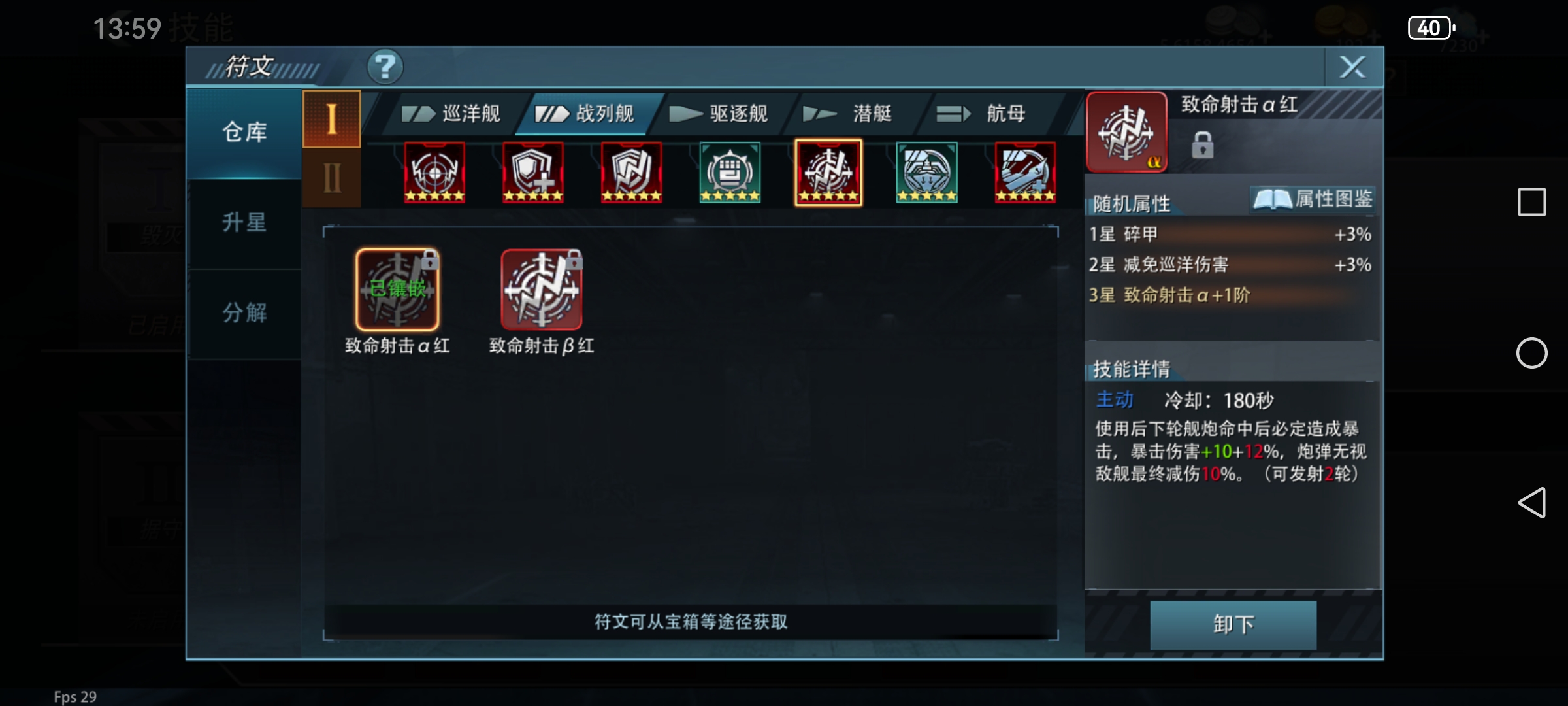Open the 属性图鉴 attribute guide
The width and height of the screenshot is (1568, 706).
pyautogui.click(x=1313, y=199)
